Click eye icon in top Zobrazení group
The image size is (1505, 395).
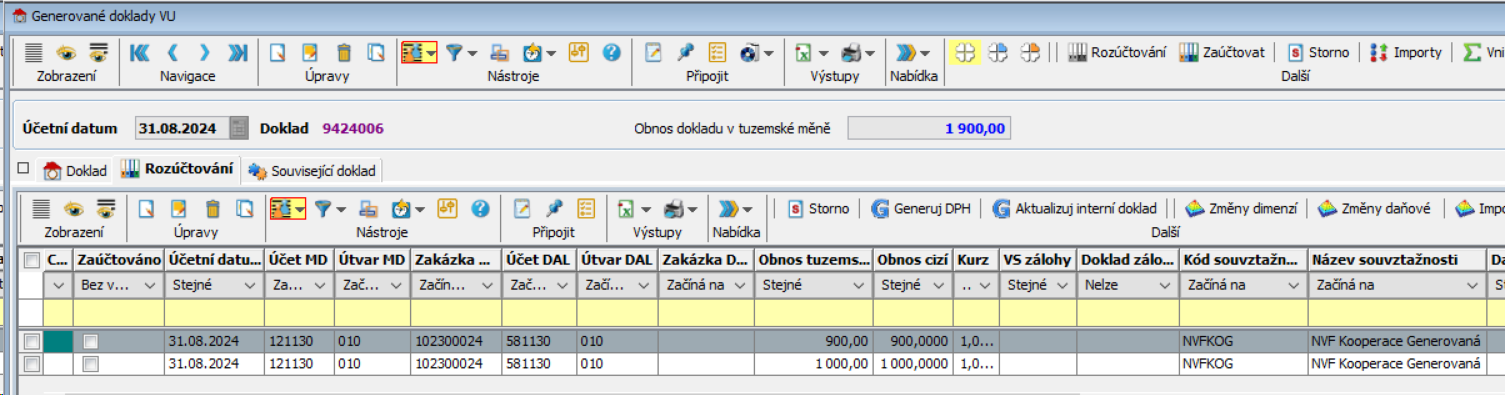point(66,53)
